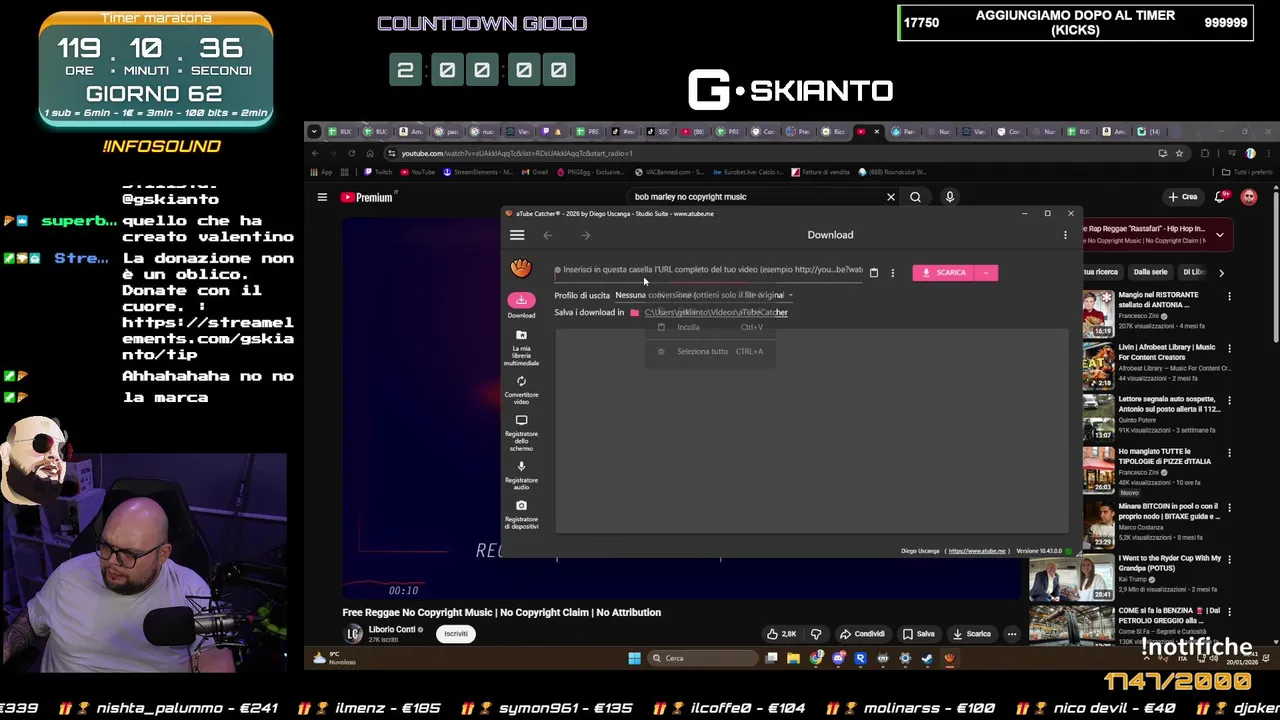This screenshot has height=720, width=1280.
Task: Like the video with the thumbs-up
Action: (x=782, y=634)
